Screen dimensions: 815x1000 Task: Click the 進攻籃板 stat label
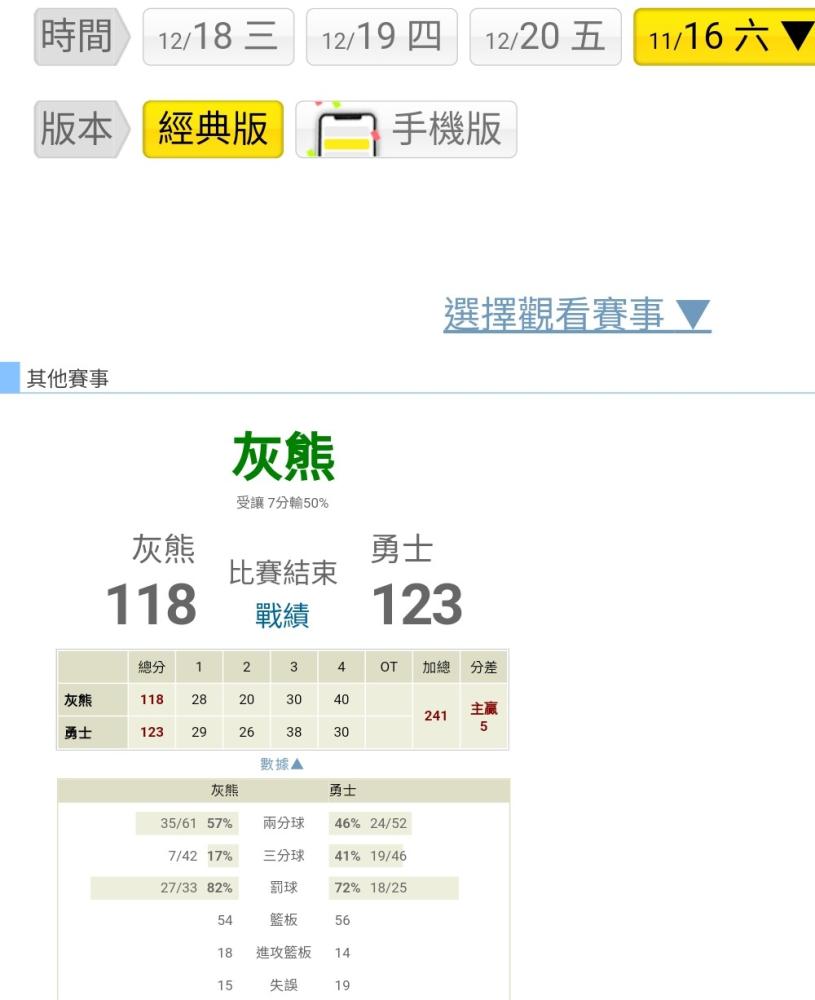pyautogui.click(x=284, y=953)
